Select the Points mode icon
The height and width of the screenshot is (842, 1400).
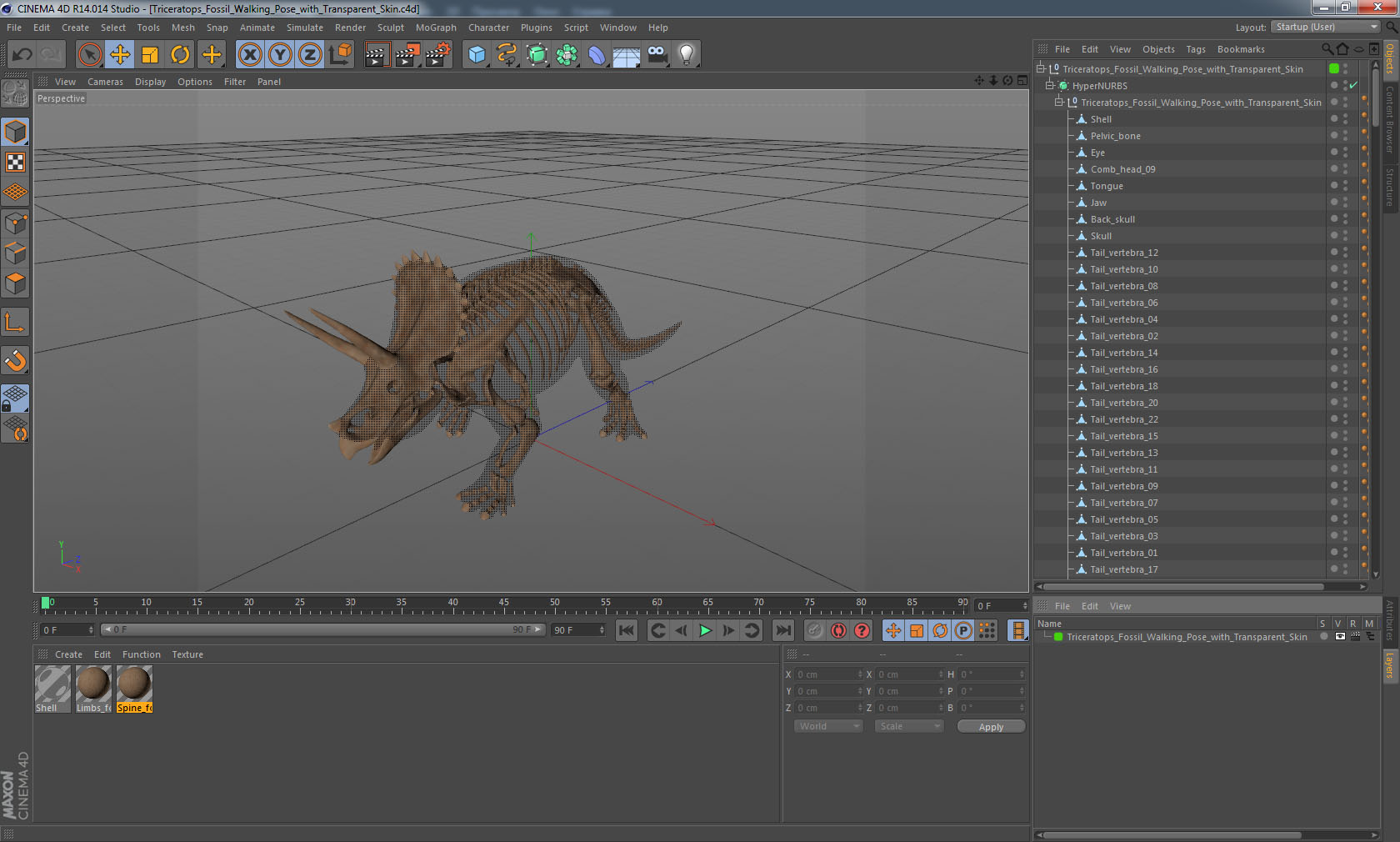pyautogui.click(x=15, y=223)
